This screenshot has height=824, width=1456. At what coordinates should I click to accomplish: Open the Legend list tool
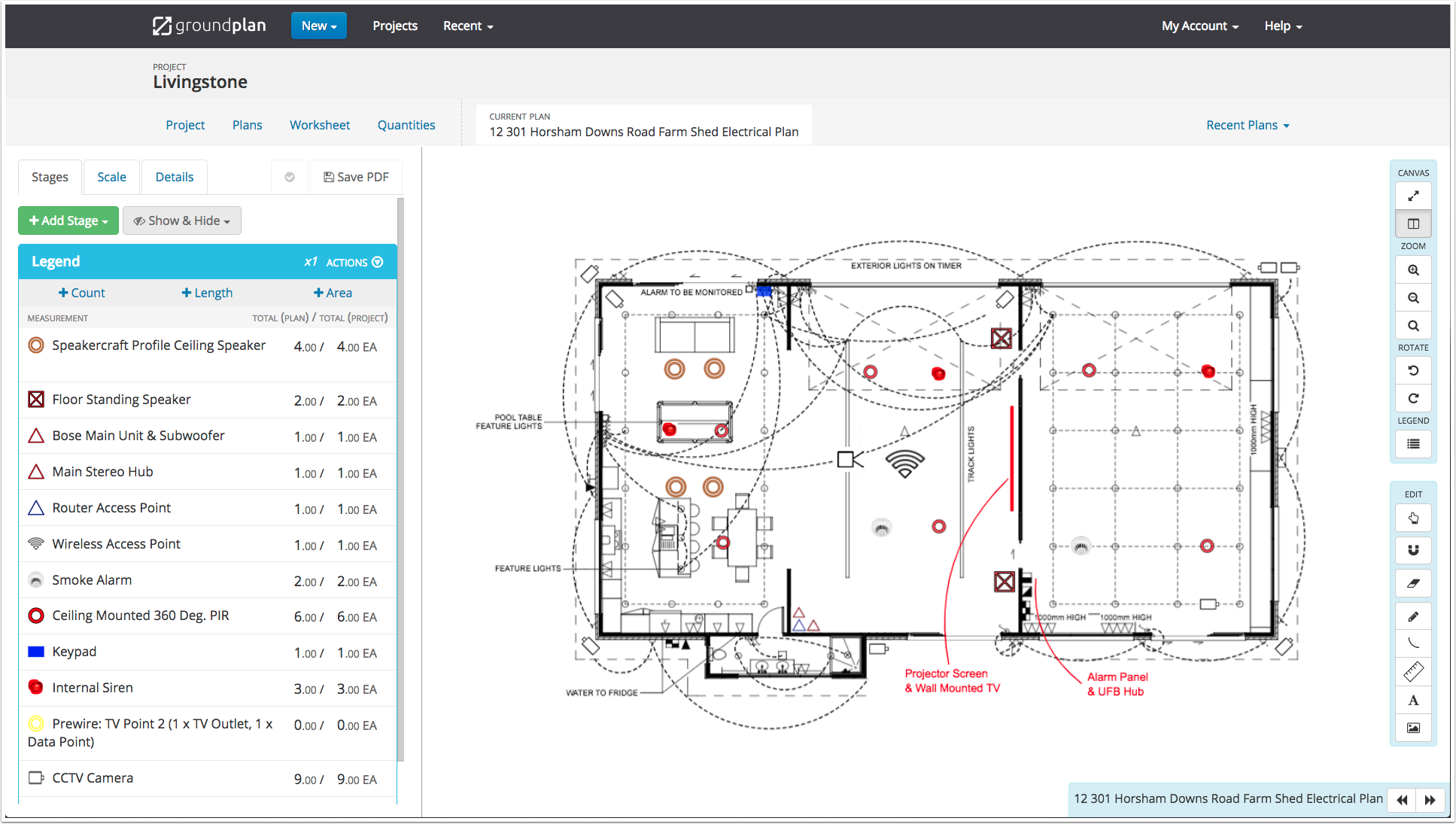point(1413,444)
